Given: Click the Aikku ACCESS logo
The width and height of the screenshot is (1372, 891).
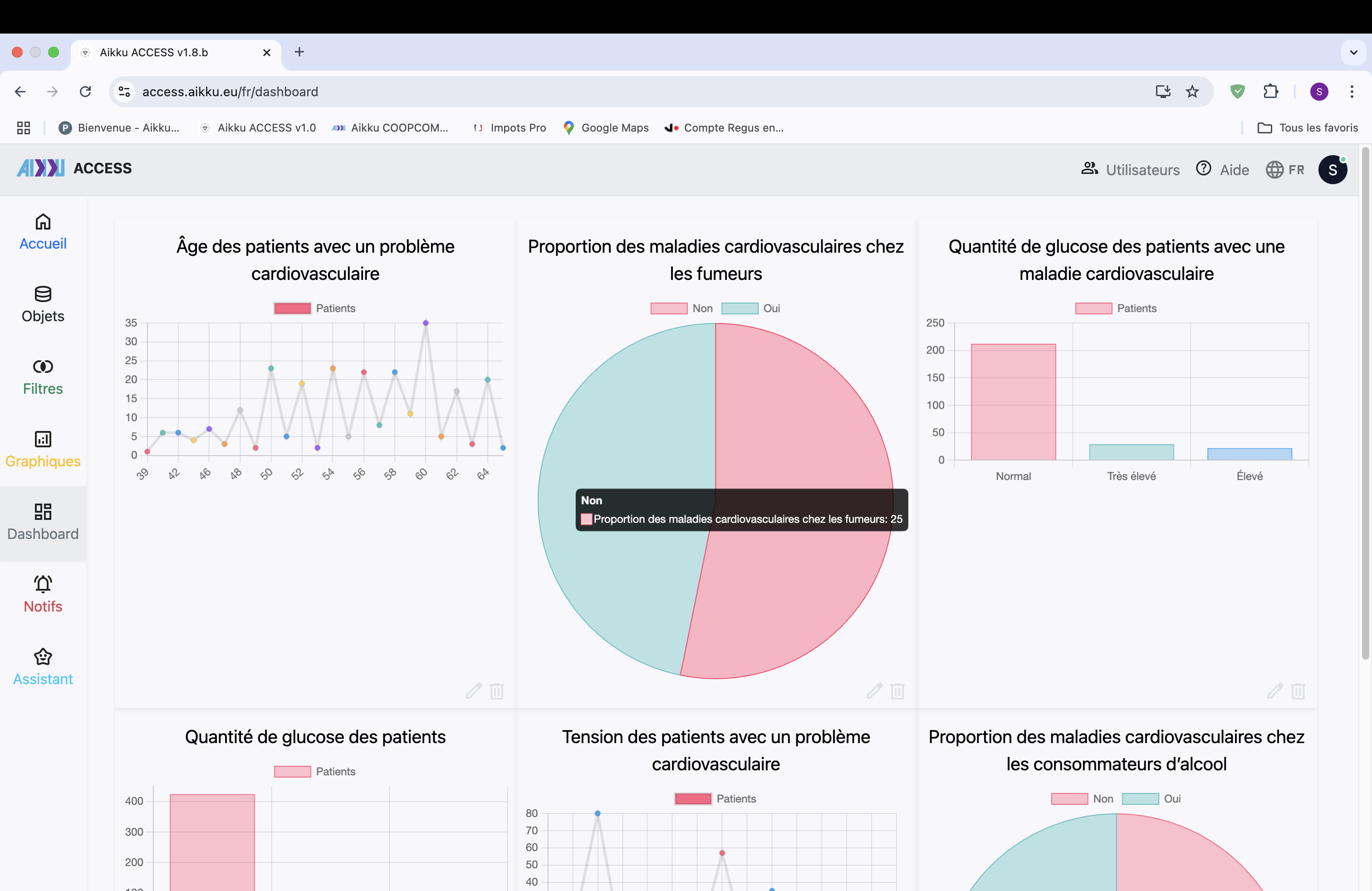Looking at the screenshot, I should tap(74, 168).
